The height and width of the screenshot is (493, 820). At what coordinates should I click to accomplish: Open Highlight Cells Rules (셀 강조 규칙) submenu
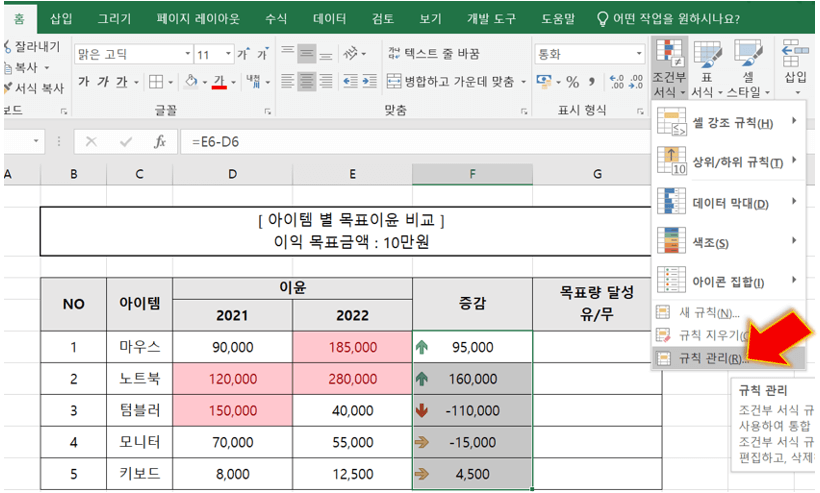coord(728,122)
